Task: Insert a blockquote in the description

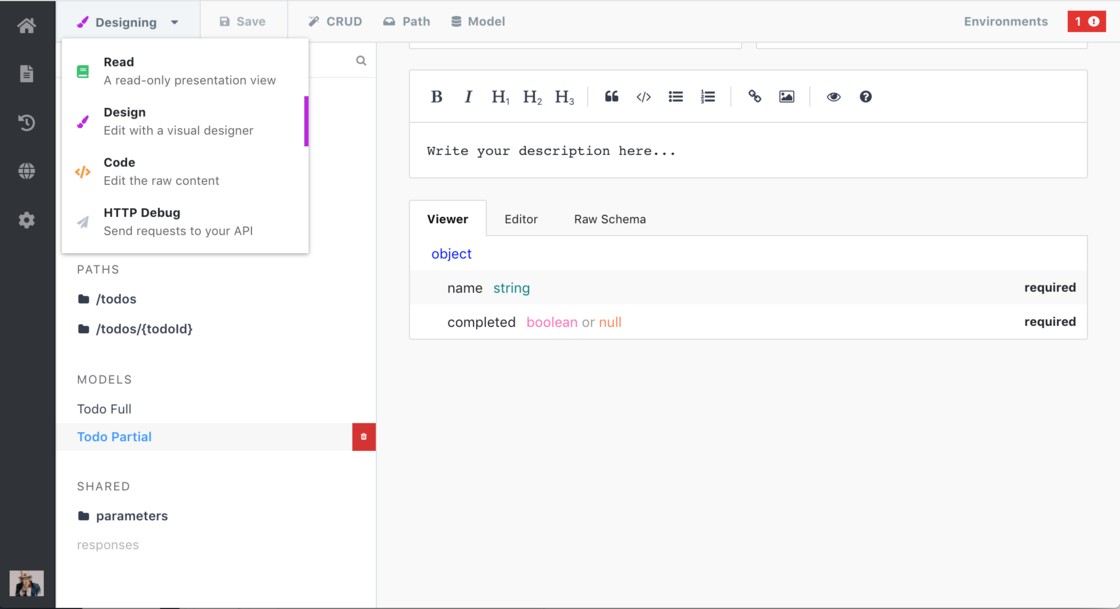Action: [x=611, y=96]
